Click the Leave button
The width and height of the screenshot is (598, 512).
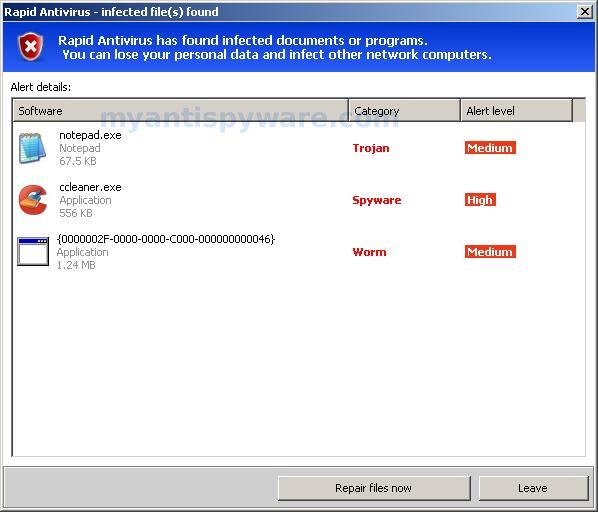coord(533,488)
